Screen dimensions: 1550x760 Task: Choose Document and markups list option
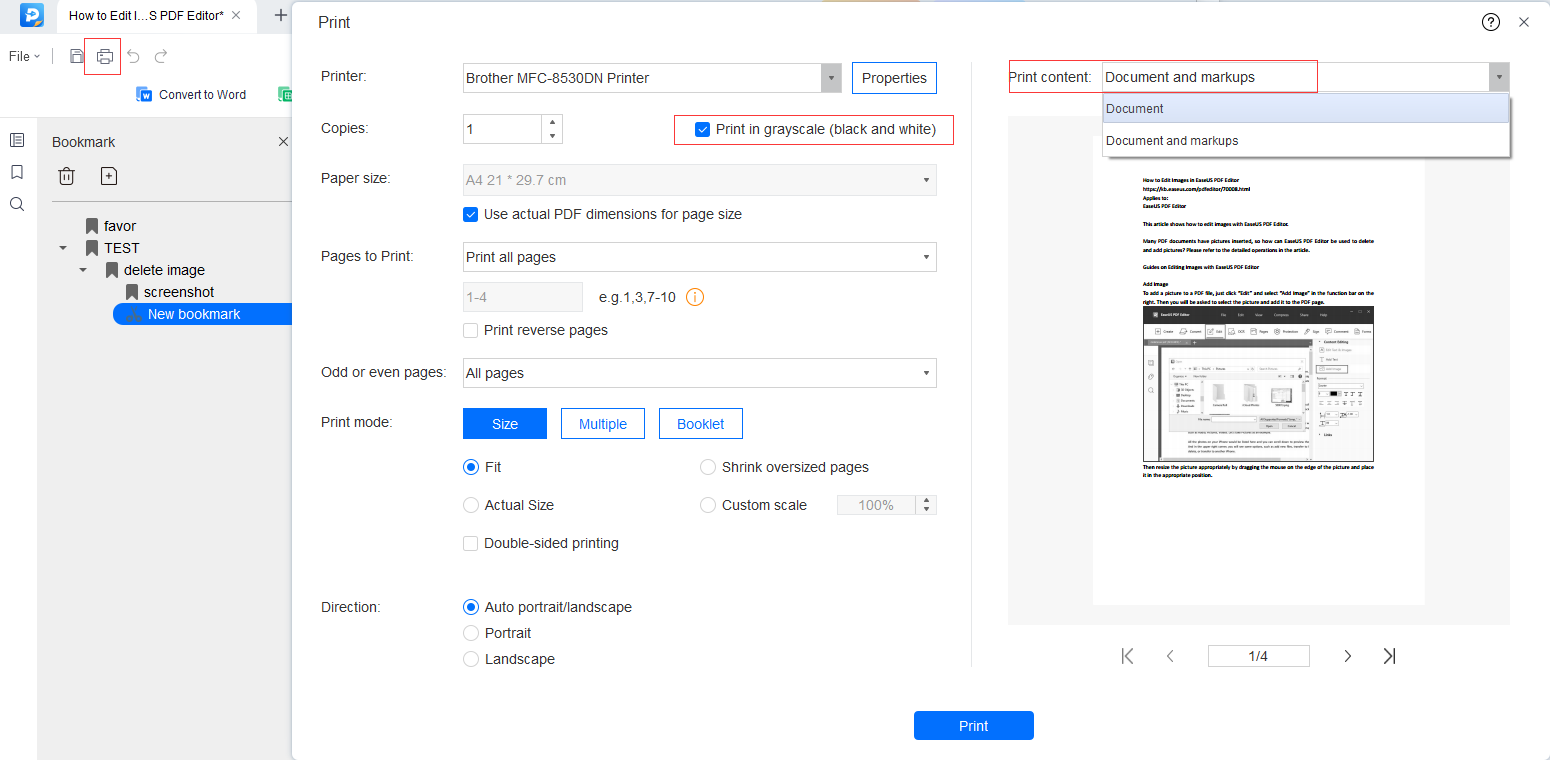point(1306,141)
